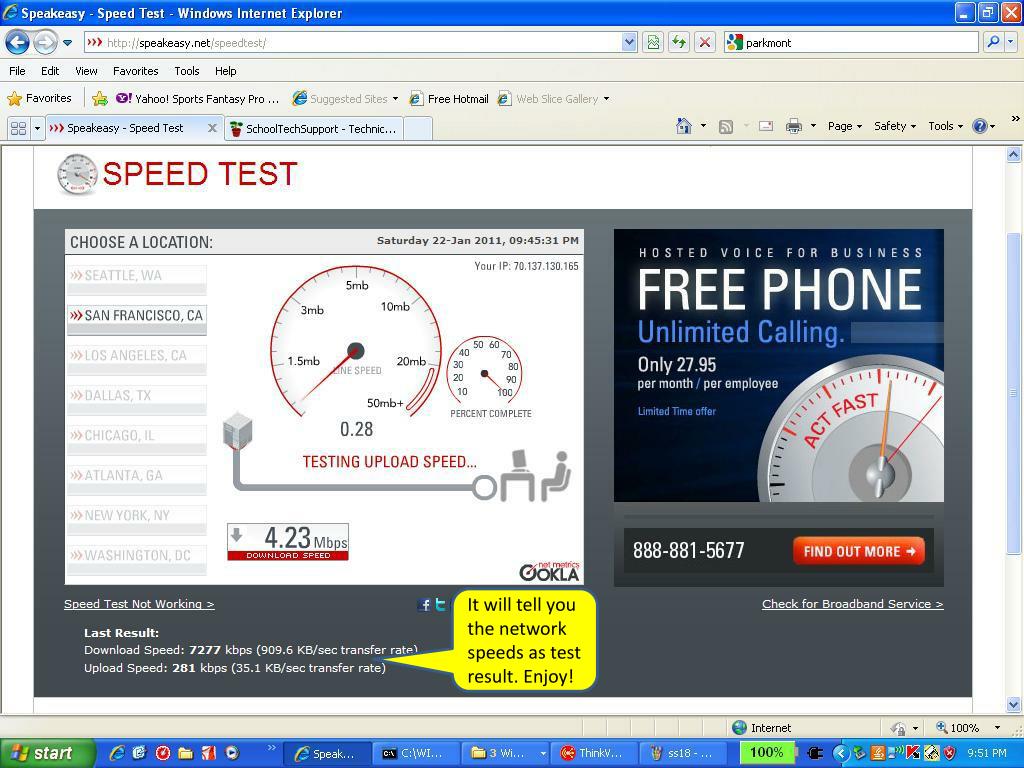
Task: Click the page scrollbar up arrow
Action: [1014, 155]
